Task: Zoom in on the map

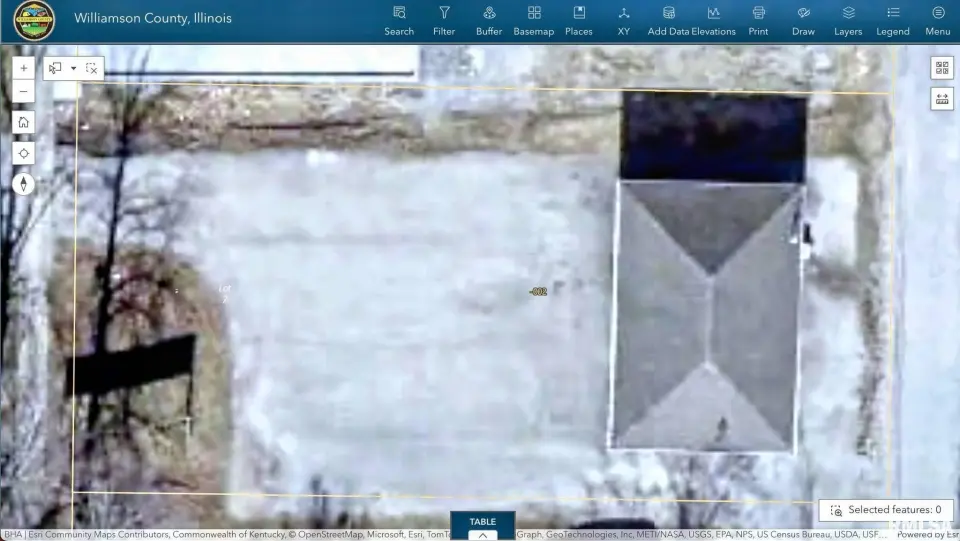Action: [x=24, y=68]
